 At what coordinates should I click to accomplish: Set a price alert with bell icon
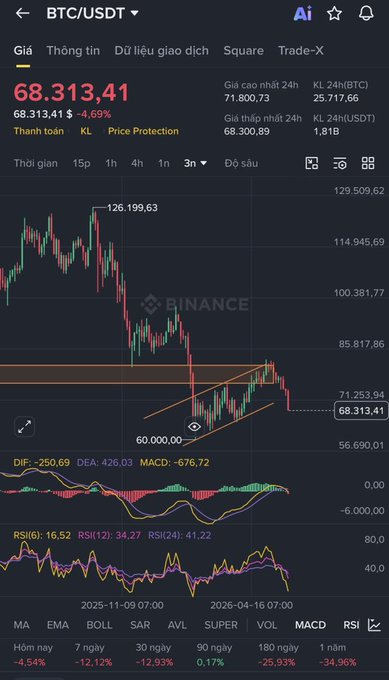366,13
